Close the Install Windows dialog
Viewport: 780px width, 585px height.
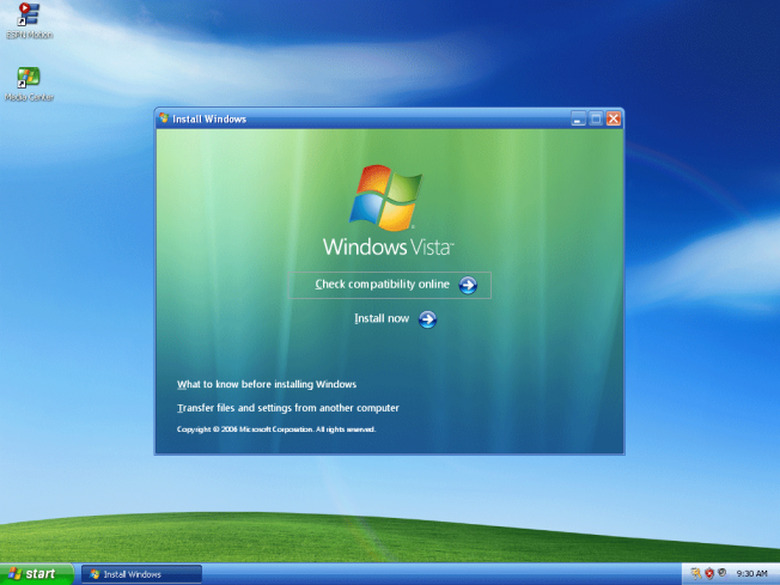[613, 119]
